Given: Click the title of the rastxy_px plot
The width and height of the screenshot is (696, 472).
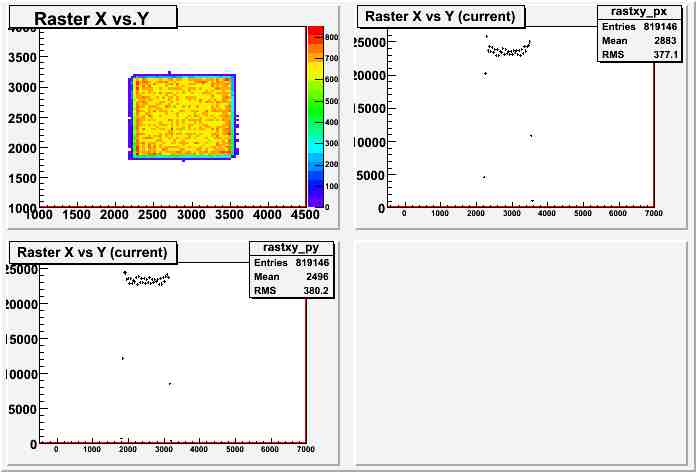Looking at the screenshot, I should (x=440, y=17).
